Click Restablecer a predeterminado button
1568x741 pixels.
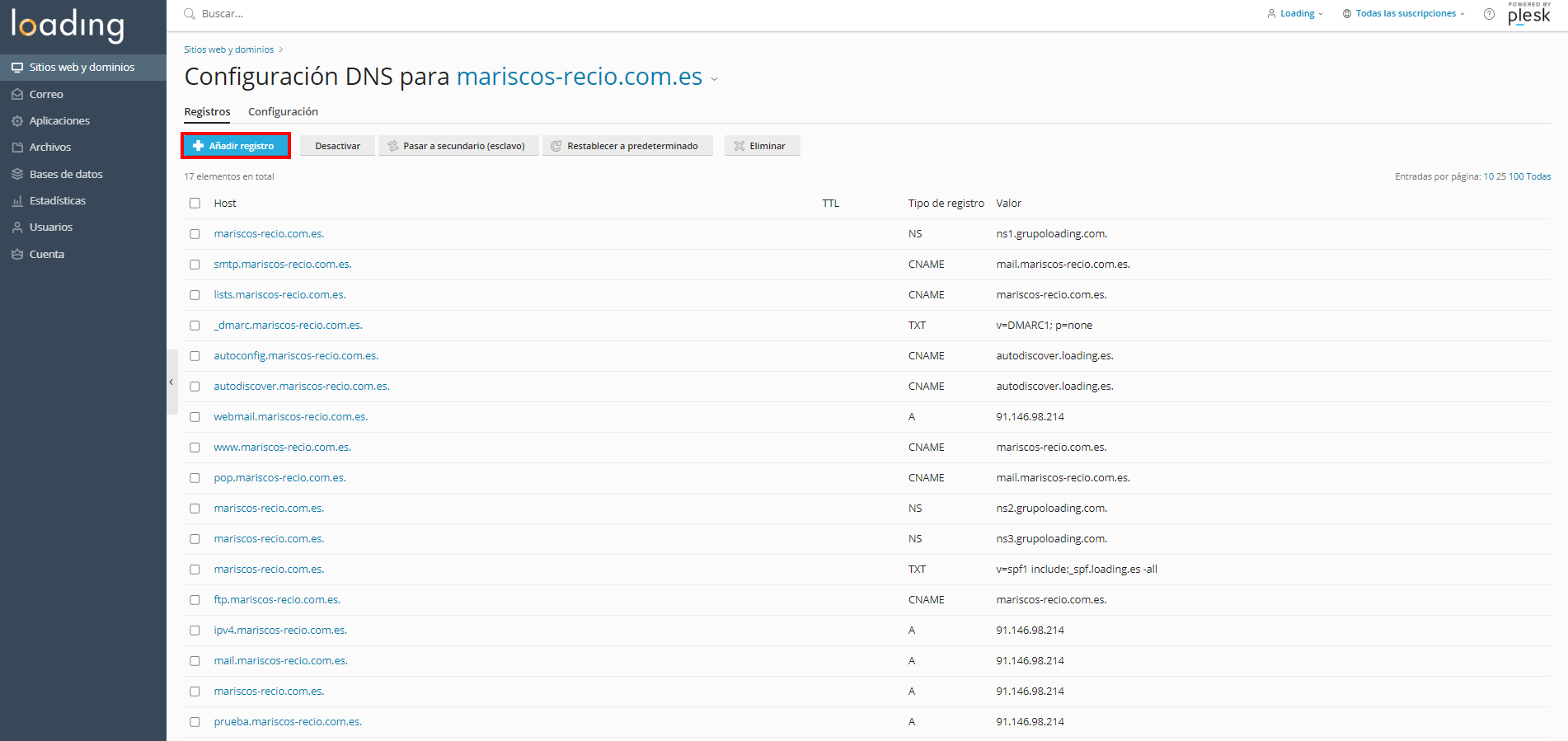click(627, 146)
